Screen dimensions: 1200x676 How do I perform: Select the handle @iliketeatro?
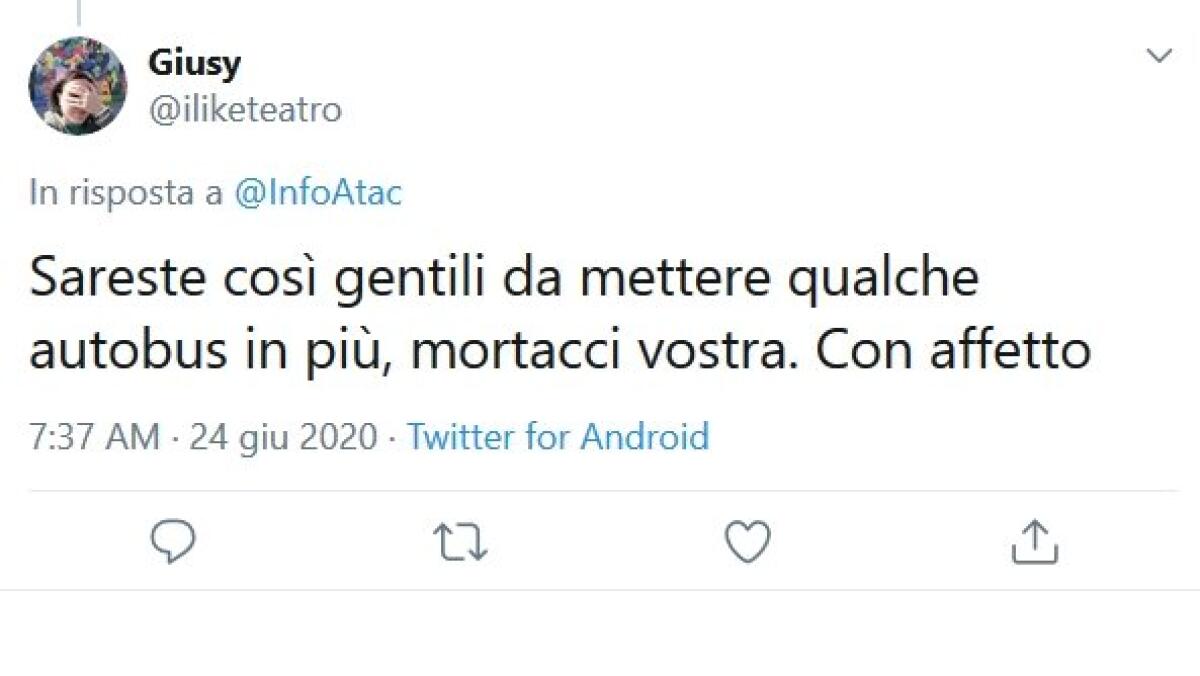pyautogui.click(x=244, y=110)
